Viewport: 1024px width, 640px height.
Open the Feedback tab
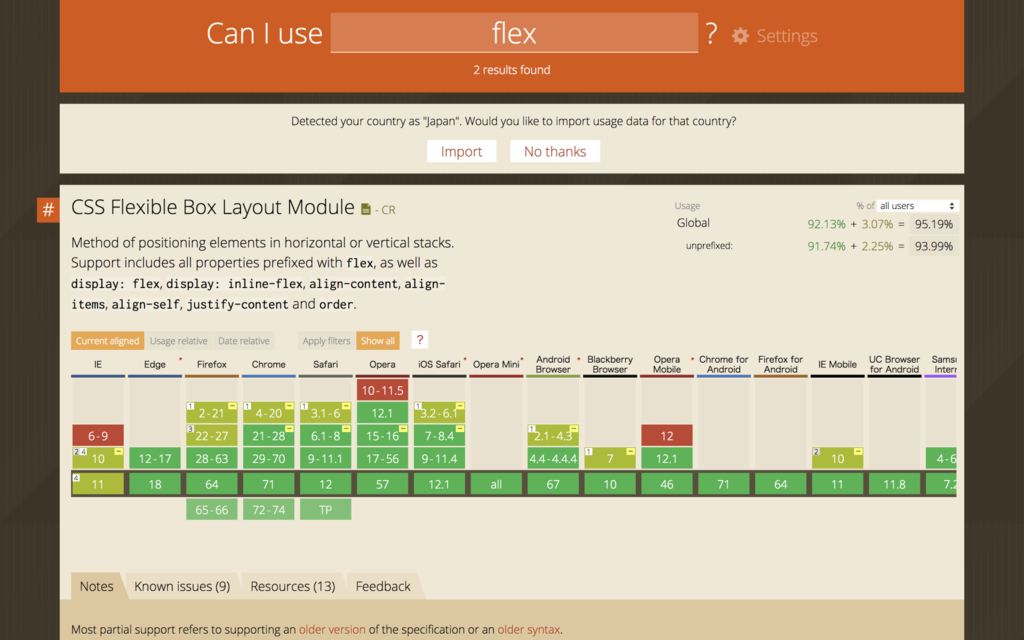point(383,586)
